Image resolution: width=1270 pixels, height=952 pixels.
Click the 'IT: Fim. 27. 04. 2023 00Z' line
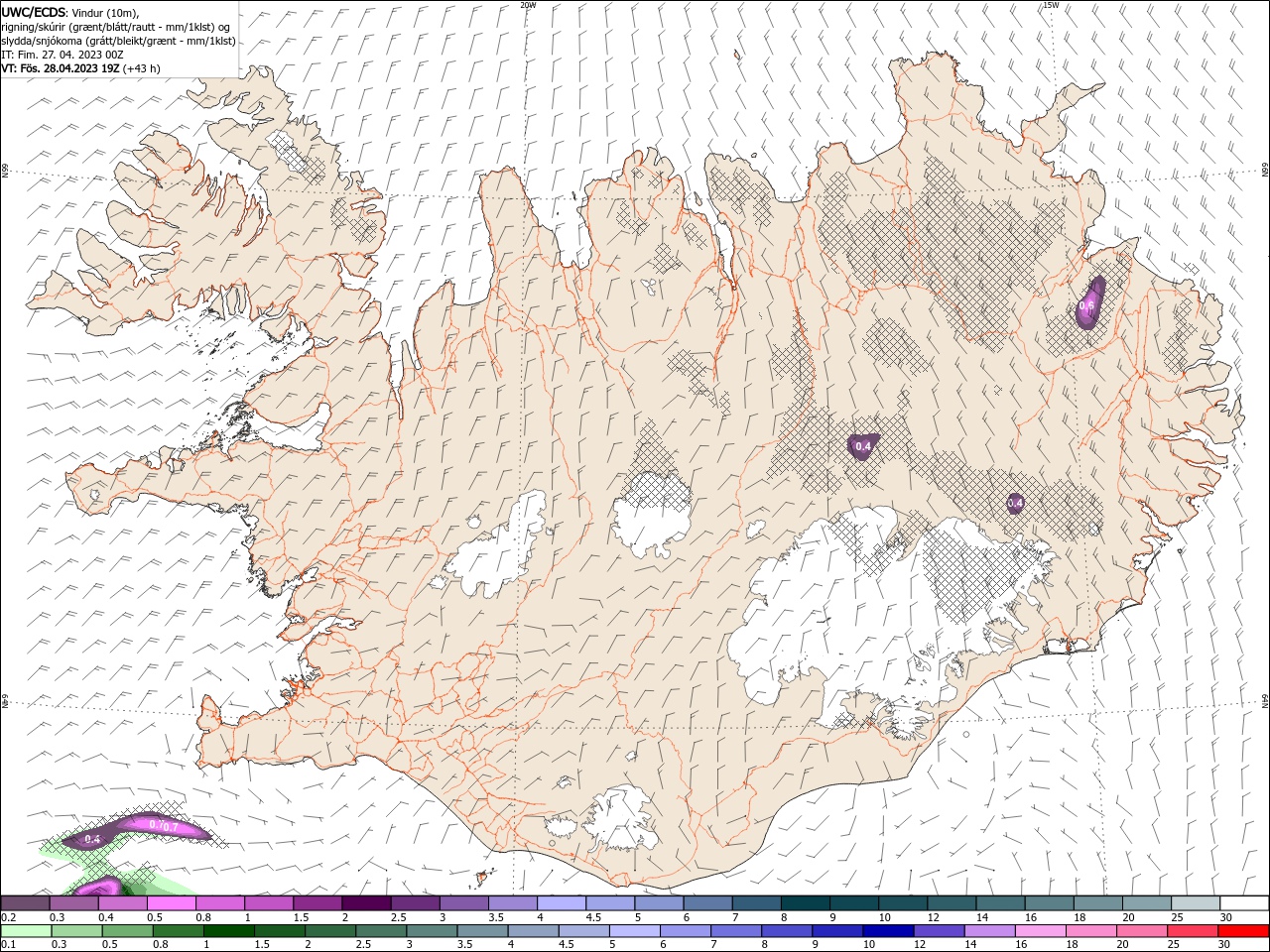63,55
